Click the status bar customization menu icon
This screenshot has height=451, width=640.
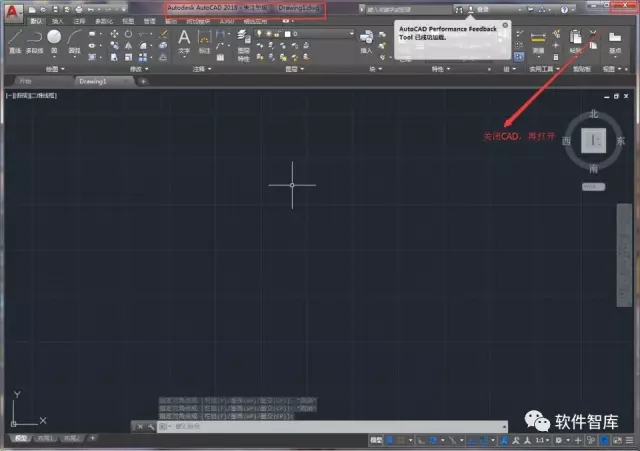pos(629,440)
